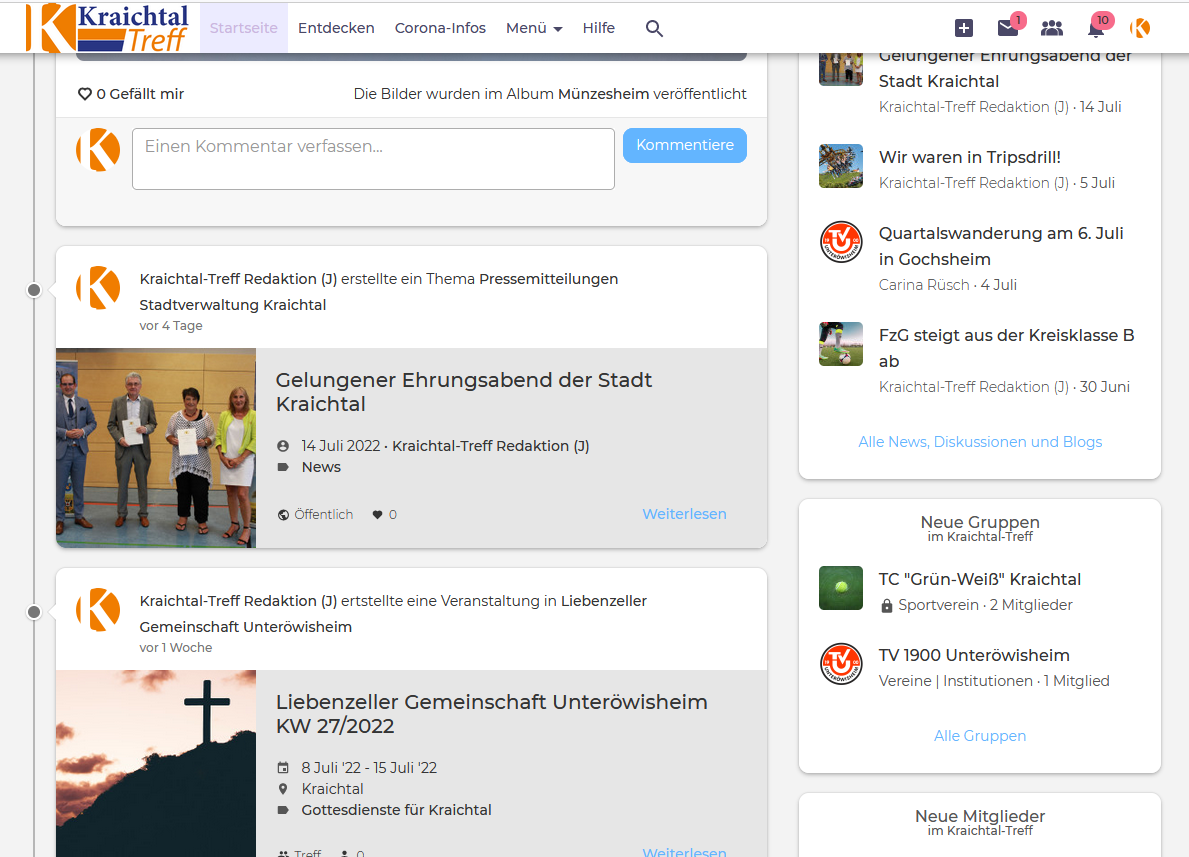Click the tag icon beside Gottesdienste für Kraichtal

[283, 810]
